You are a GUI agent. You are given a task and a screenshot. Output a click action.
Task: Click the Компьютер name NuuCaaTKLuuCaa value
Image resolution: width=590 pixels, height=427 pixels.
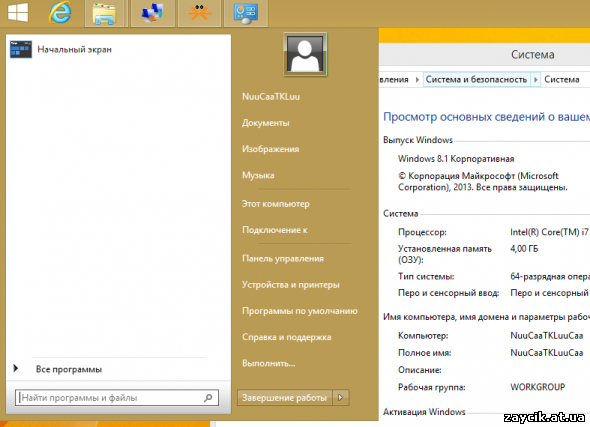coord(547,336)
